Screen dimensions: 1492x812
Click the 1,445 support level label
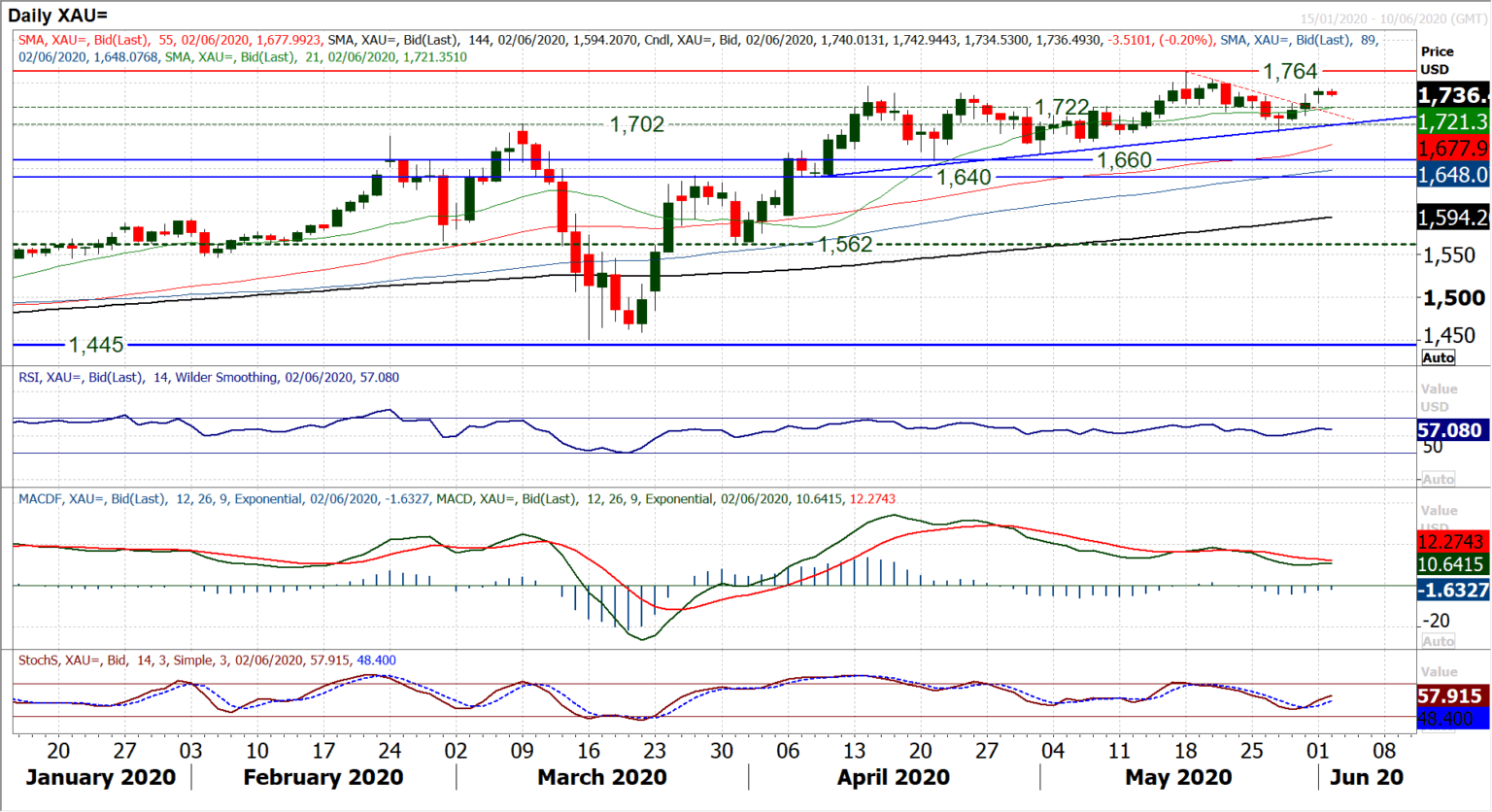[x=96, y=345]
